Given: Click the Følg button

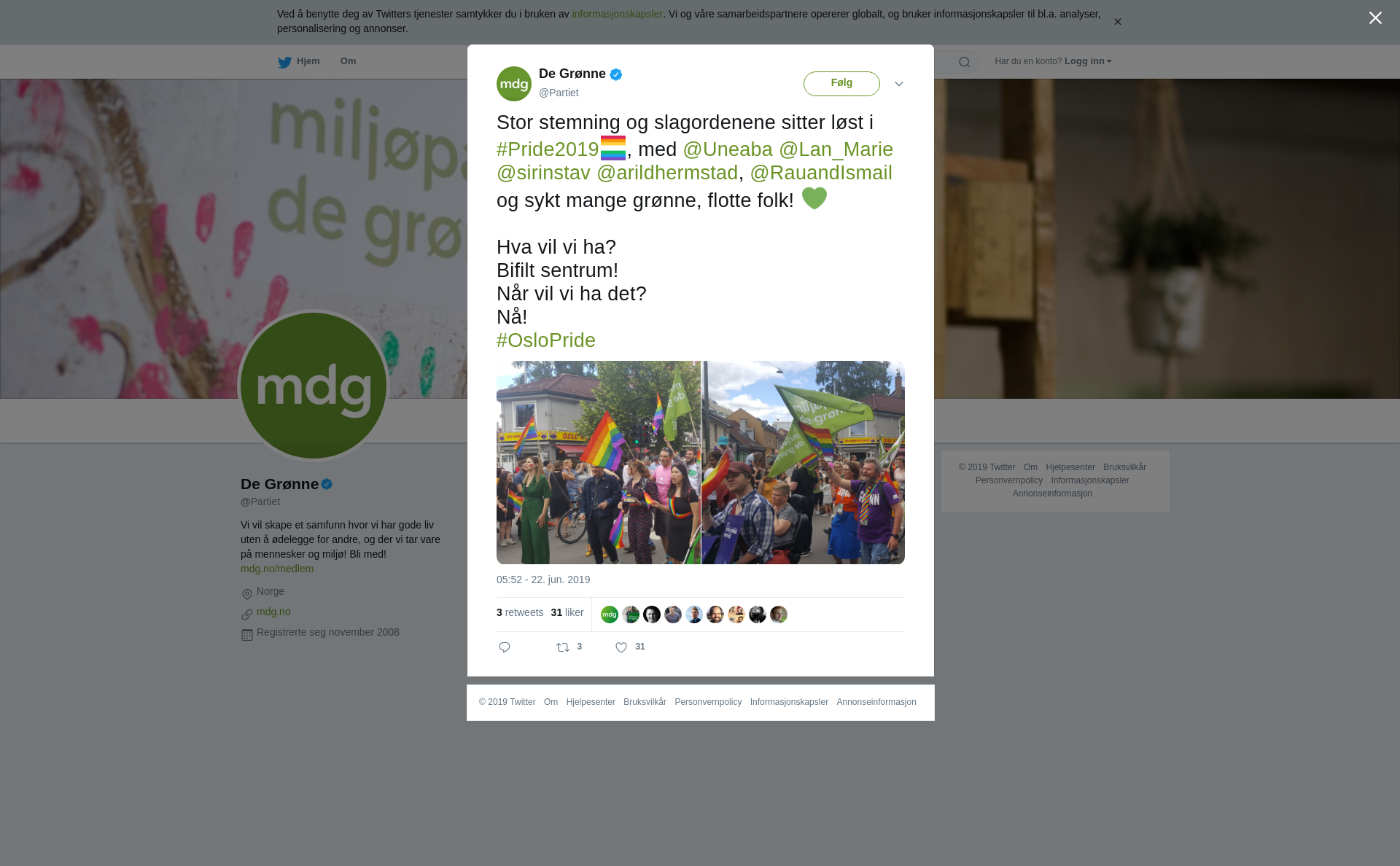Looking at the screenshot, I should pos(841,83).
